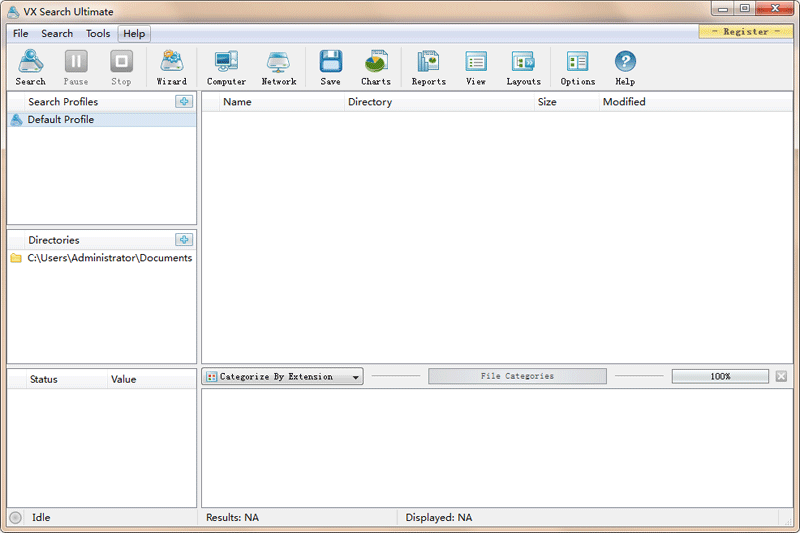The width and height of the screenshot is (800, 533).
Task: Click the 100% progress indicator
Action: (x=720, y=377)
